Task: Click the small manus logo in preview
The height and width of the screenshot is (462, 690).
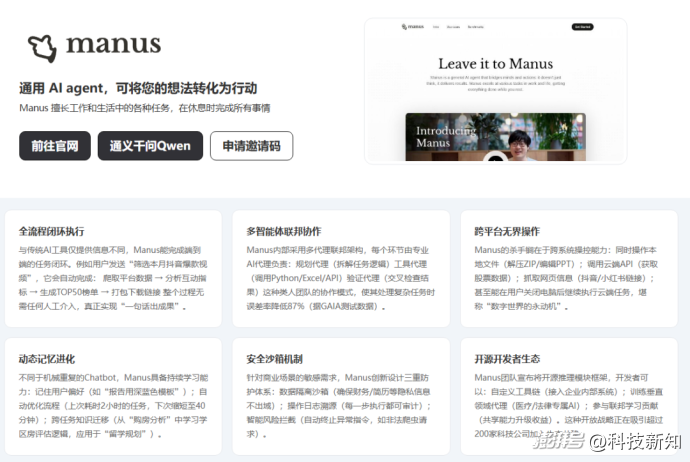Action: click(412, 27)
